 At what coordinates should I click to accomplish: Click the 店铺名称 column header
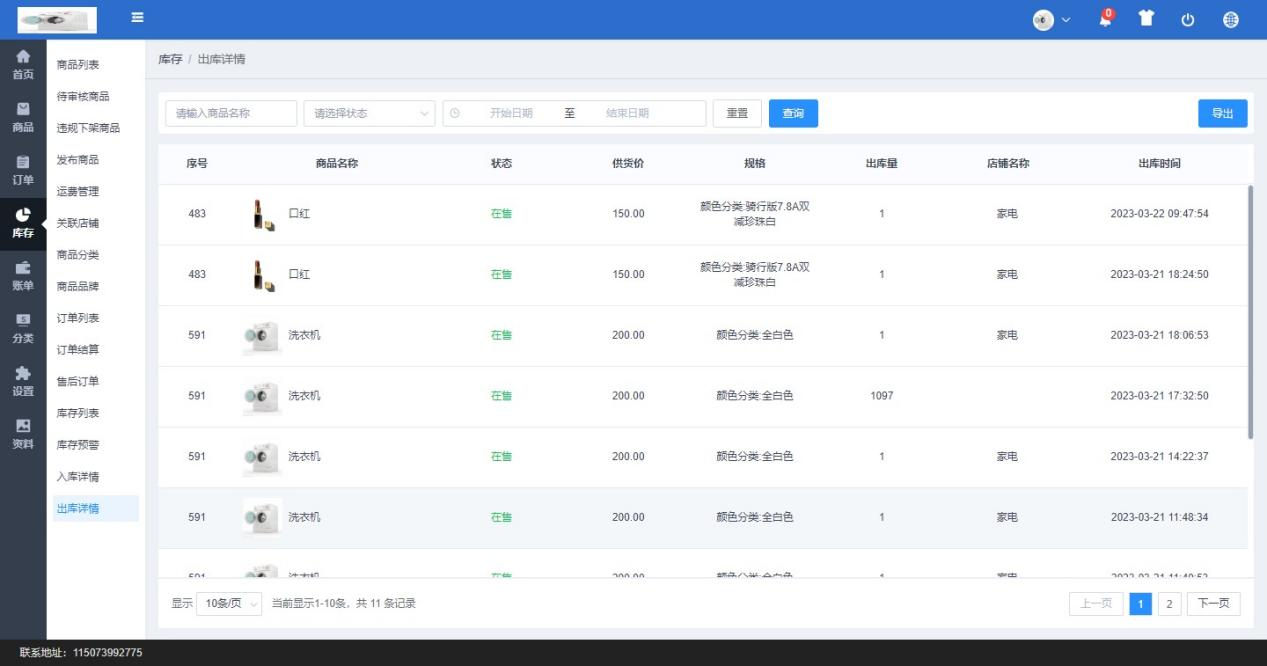coord(1008,164)
